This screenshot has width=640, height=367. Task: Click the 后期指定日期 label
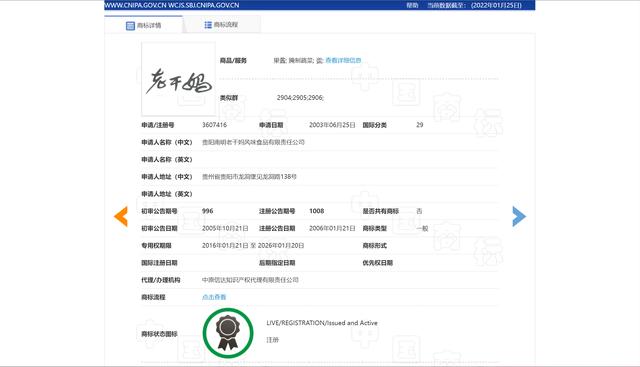coord(277,263)
